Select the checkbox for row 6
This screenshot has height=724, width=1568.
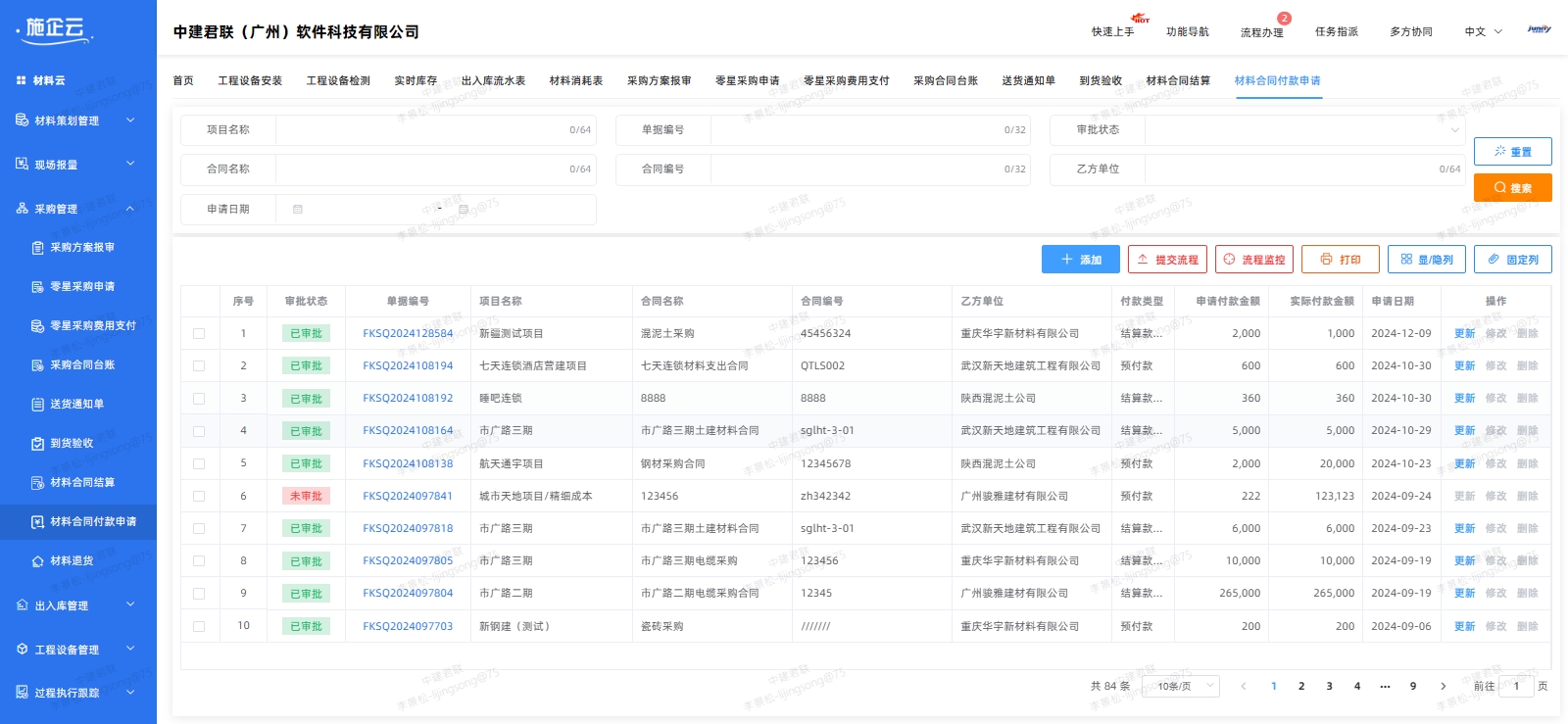[199, 497]
